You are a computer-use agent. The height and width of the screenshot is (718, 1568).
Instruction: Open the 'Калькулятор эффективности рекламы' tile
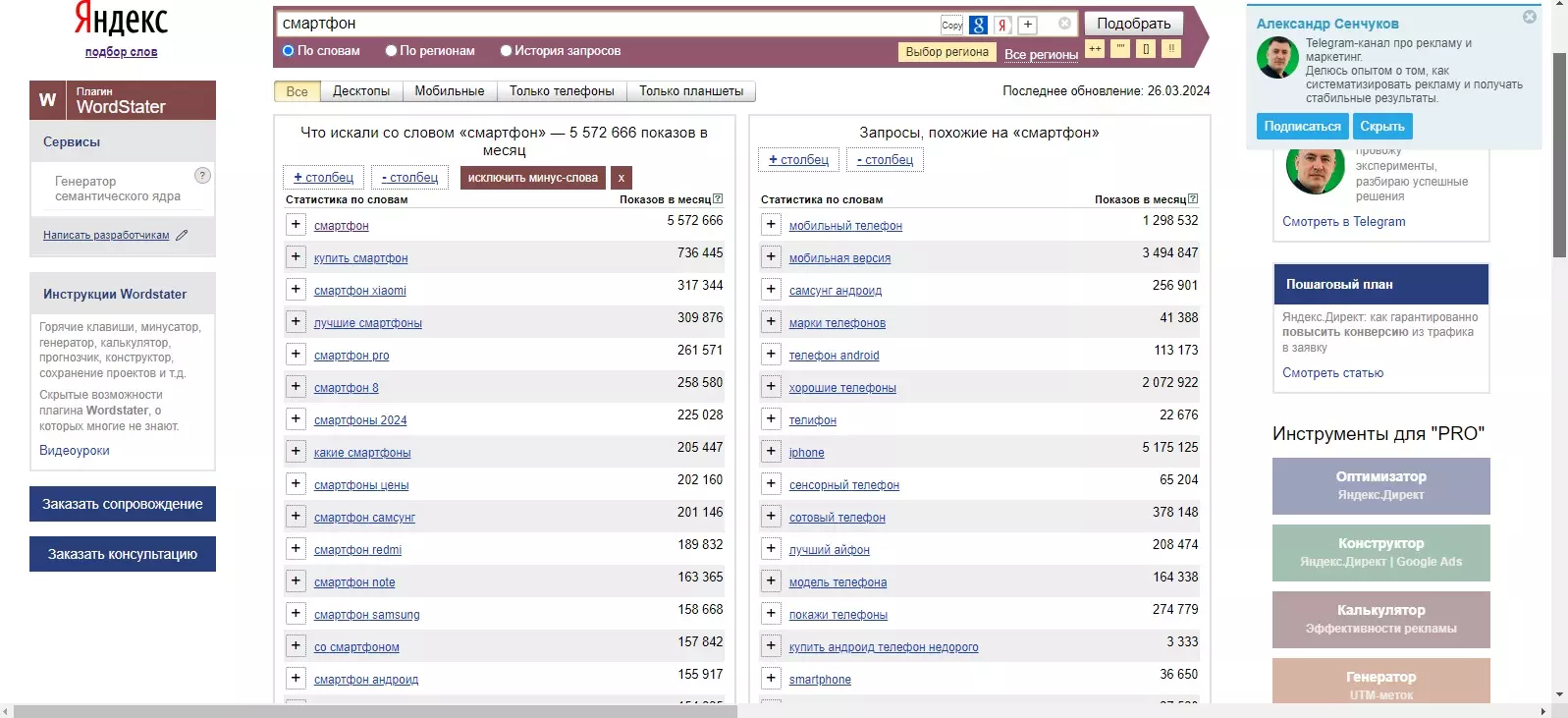[x=1381, y=620]
